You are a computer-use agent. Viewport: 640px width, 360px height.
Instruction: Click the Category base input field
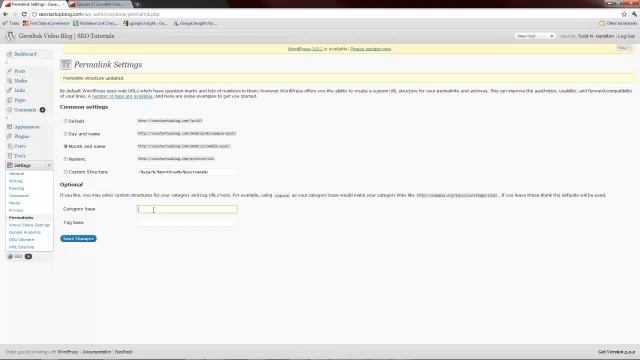pyautogui.click(x=187, y=209)
